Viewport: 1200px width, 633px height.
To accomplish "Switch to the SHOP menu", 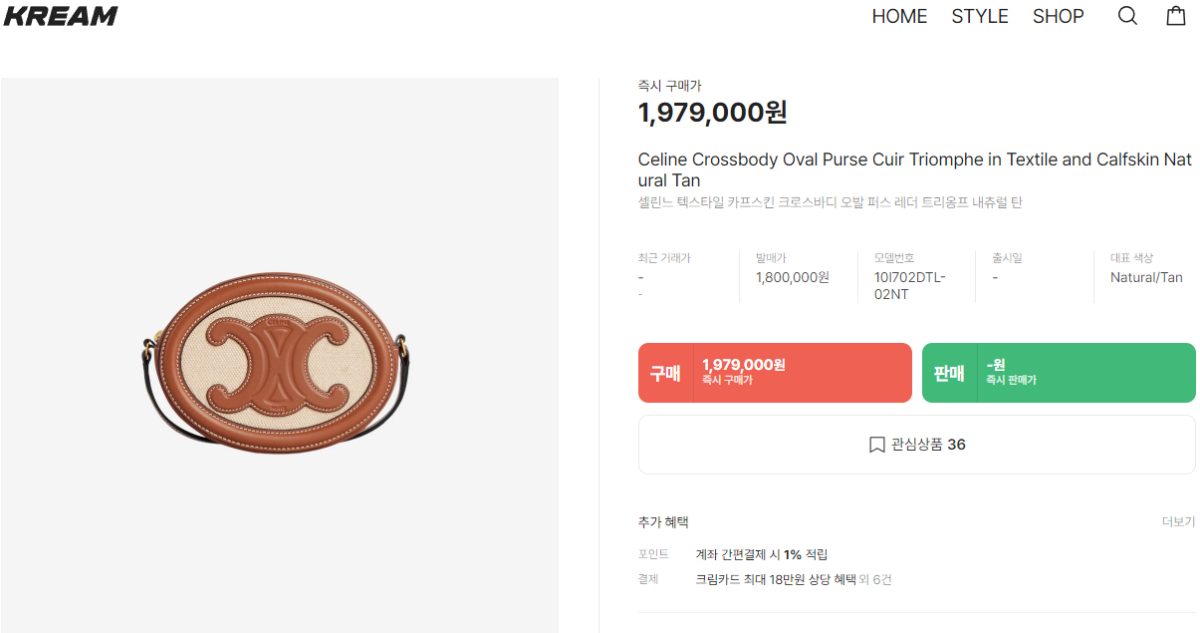I will pos(1058,16).
